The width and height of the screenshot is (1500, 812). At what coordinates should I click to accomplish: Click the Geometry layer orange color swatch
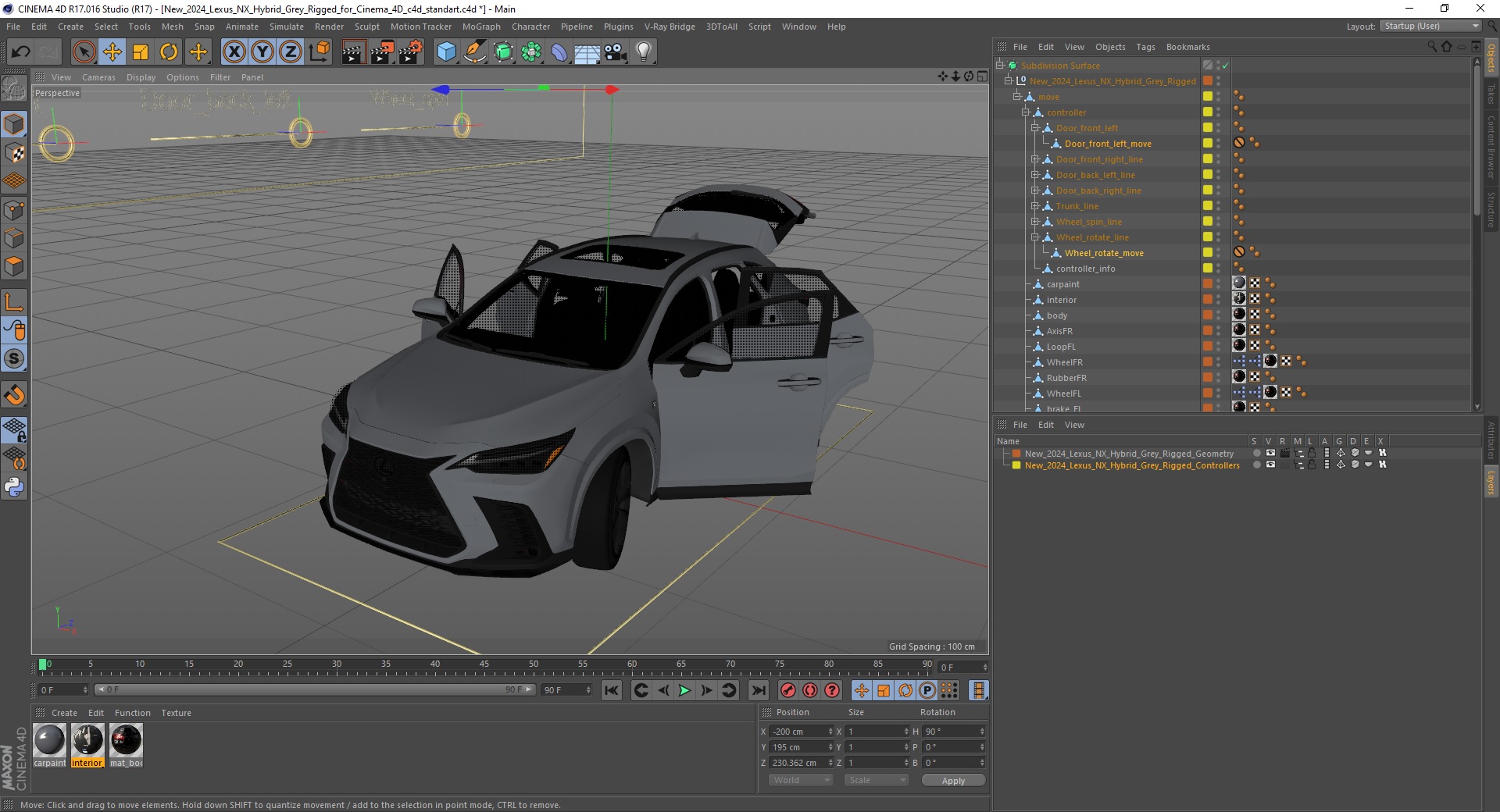click(x=1016, y=453)
